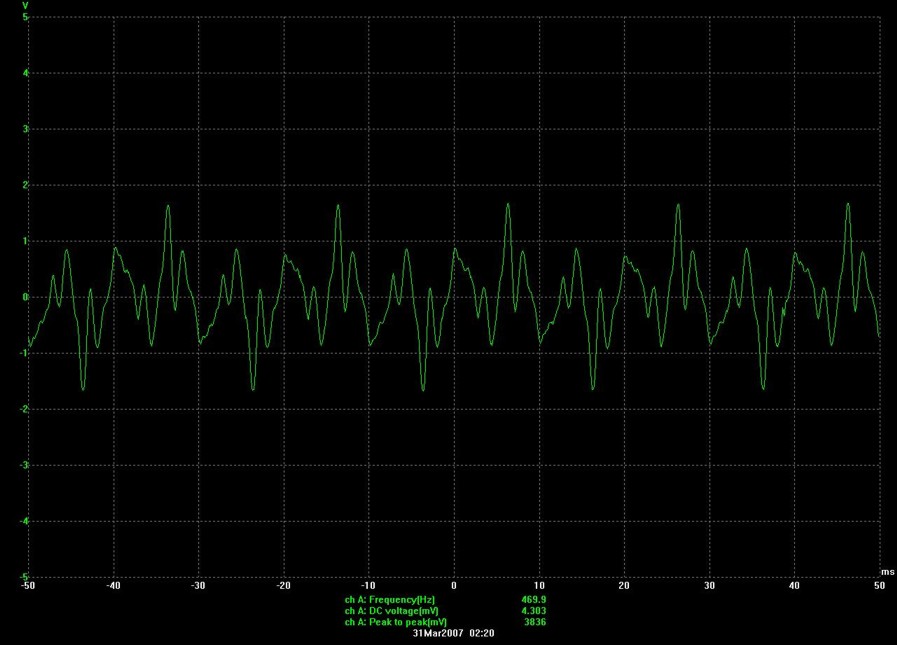This screenshot has width=897, height=645.
Task: Click the -10 time axis tick label
Action: tap(368, 585)
